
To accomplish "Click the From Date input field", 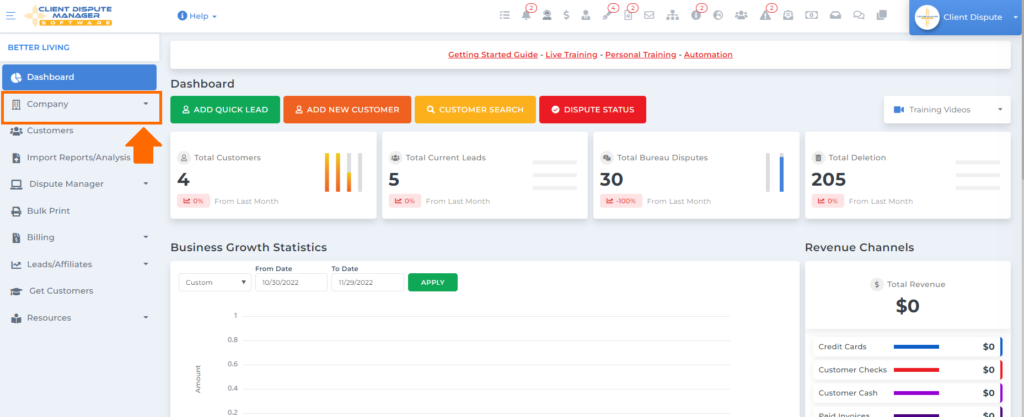I will click(291, 283).
